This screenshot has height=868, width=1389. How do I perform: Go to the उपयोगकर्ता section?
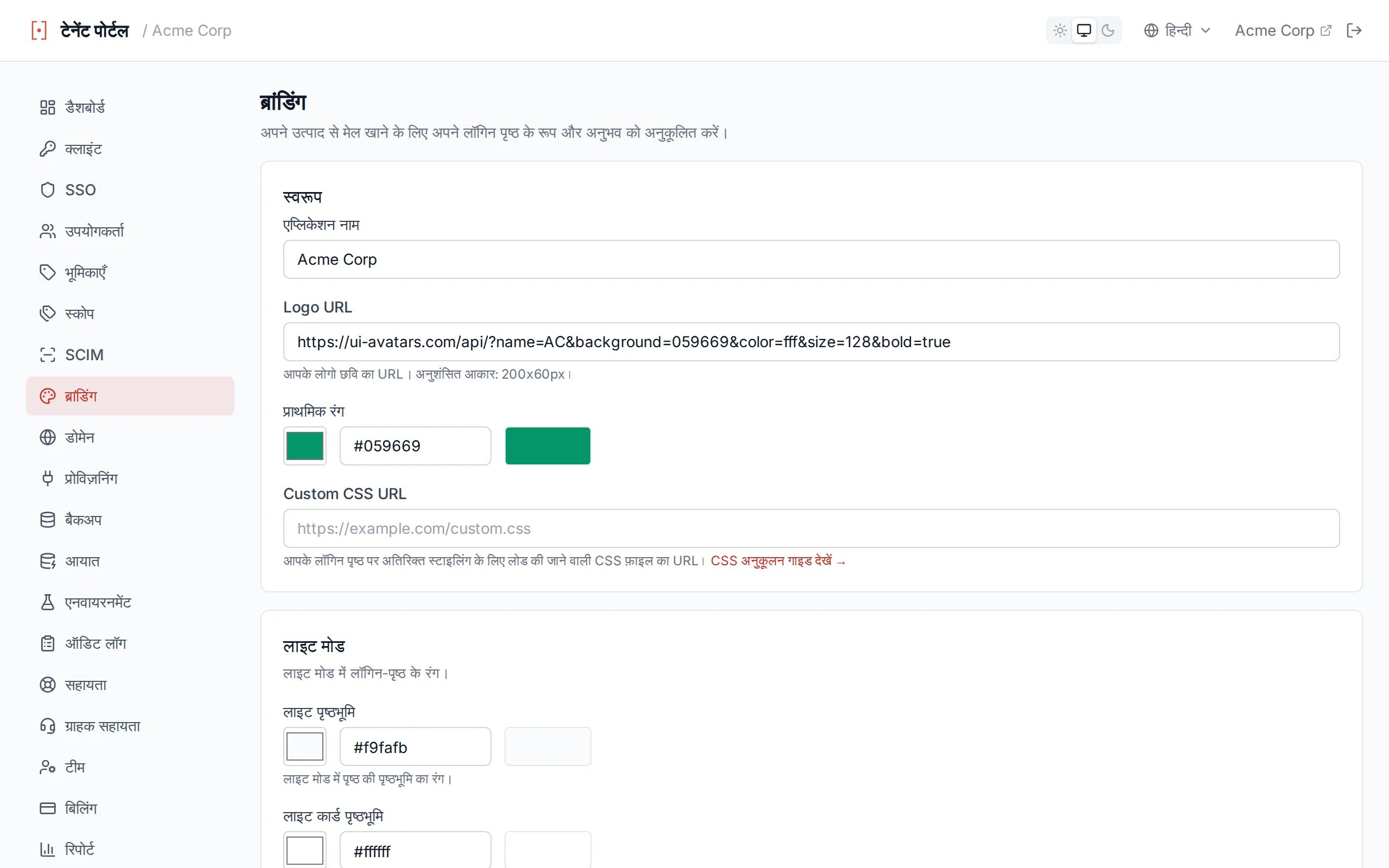click(130, 231)
